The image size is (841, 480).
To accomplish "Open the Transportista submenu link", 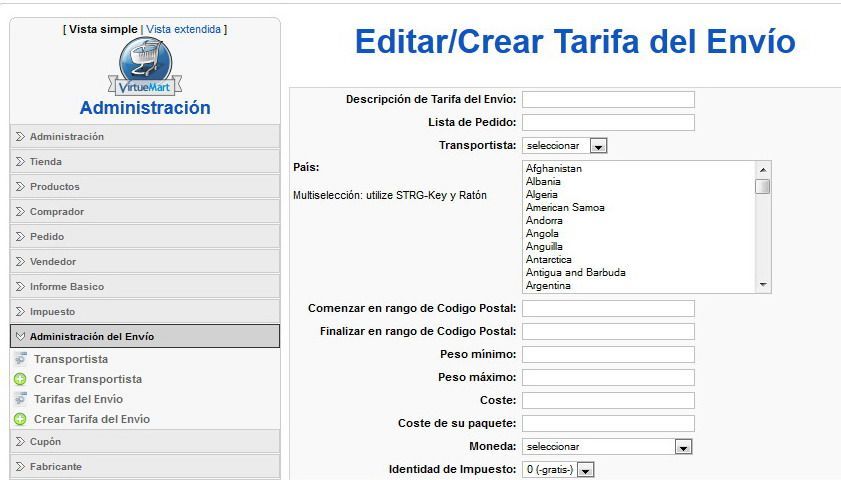I will (x=71, y=359).
